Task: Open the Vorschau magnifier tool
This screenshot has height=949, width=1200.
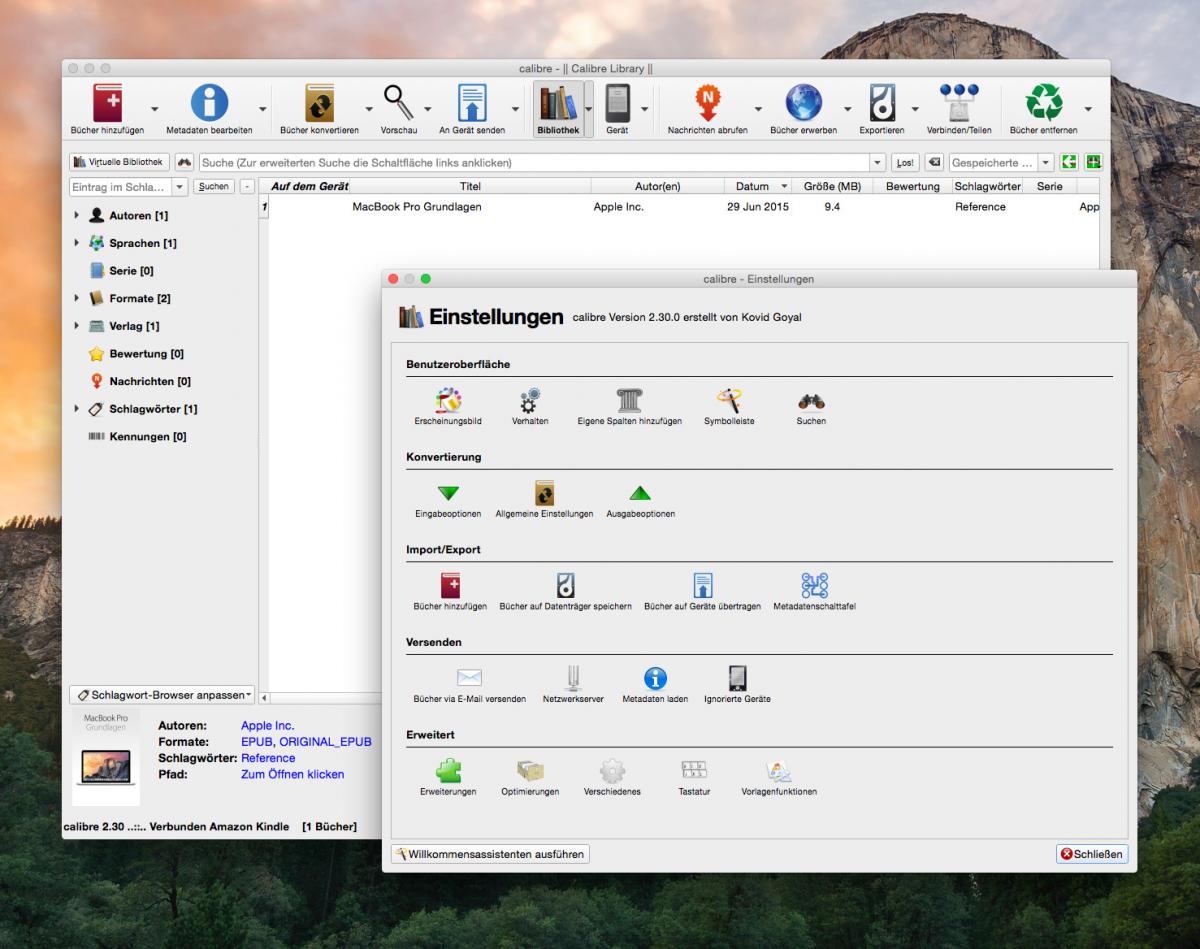Action: click(399, 103)
